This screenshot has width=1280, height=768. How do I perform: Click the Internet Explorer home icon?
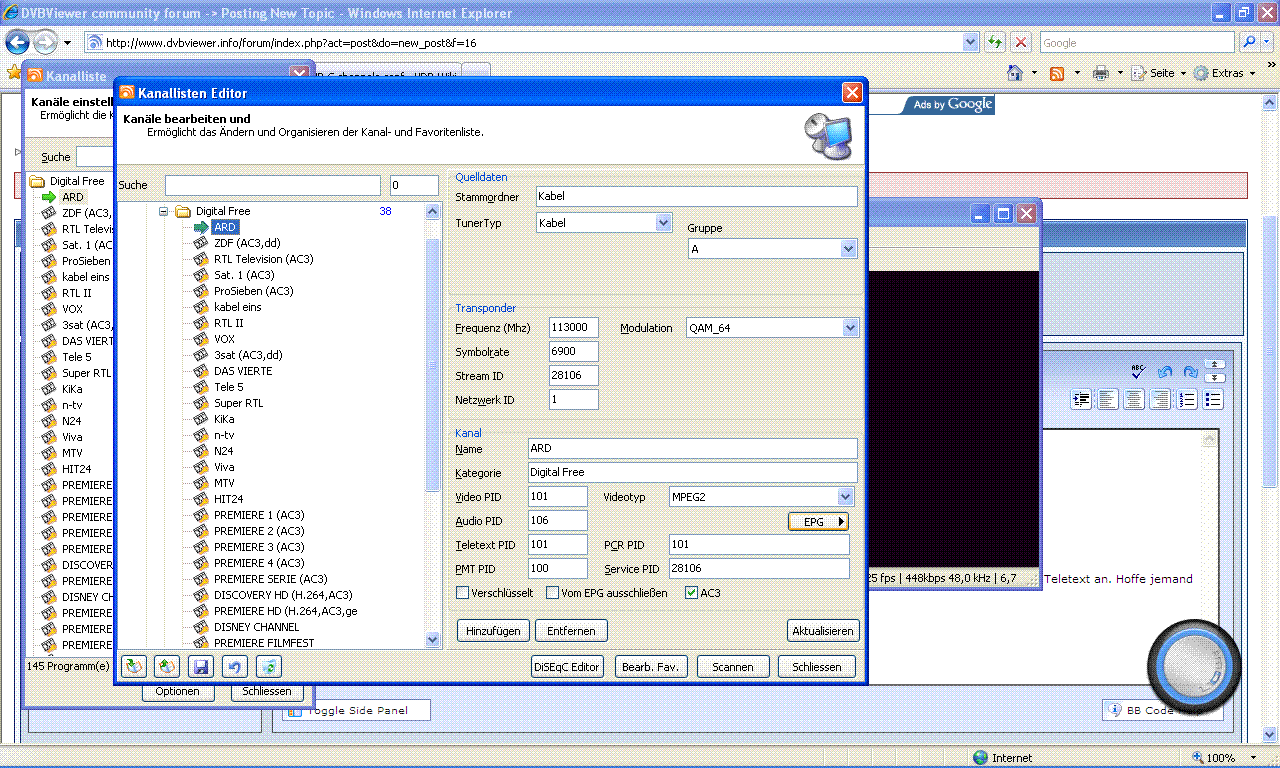tap(1015, 73)
